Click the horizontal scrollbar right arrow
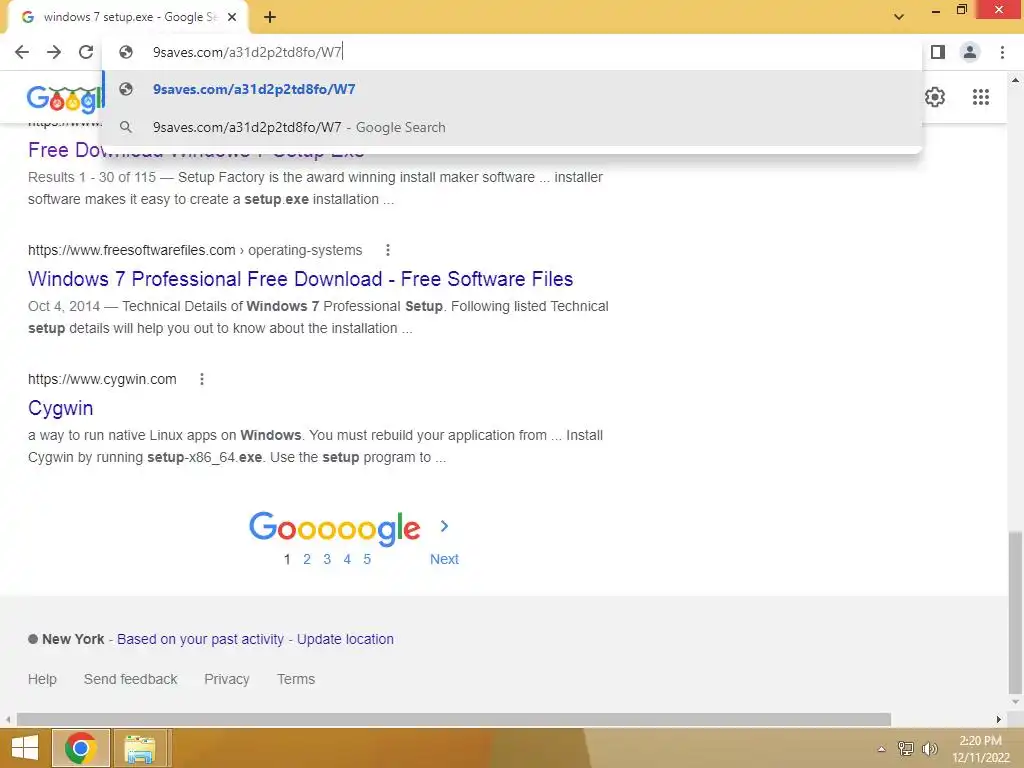The width and height of the screenshot is (1024, 768). [999, 720]
